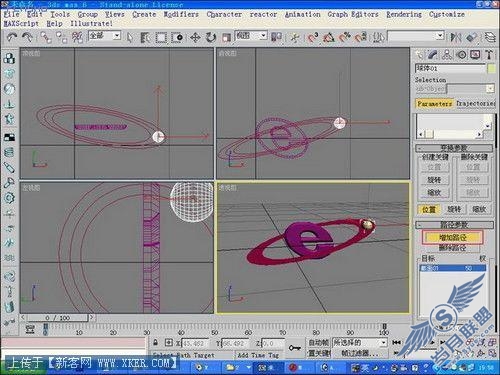This screenshot has height=375, width=500.
Task: Choose the Bind to Space Warp tool
Action: click(x=78, y=37)
